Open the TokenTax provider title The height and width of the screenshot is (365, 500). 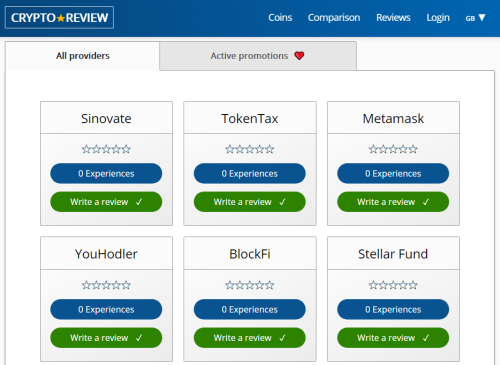point(250,119)
